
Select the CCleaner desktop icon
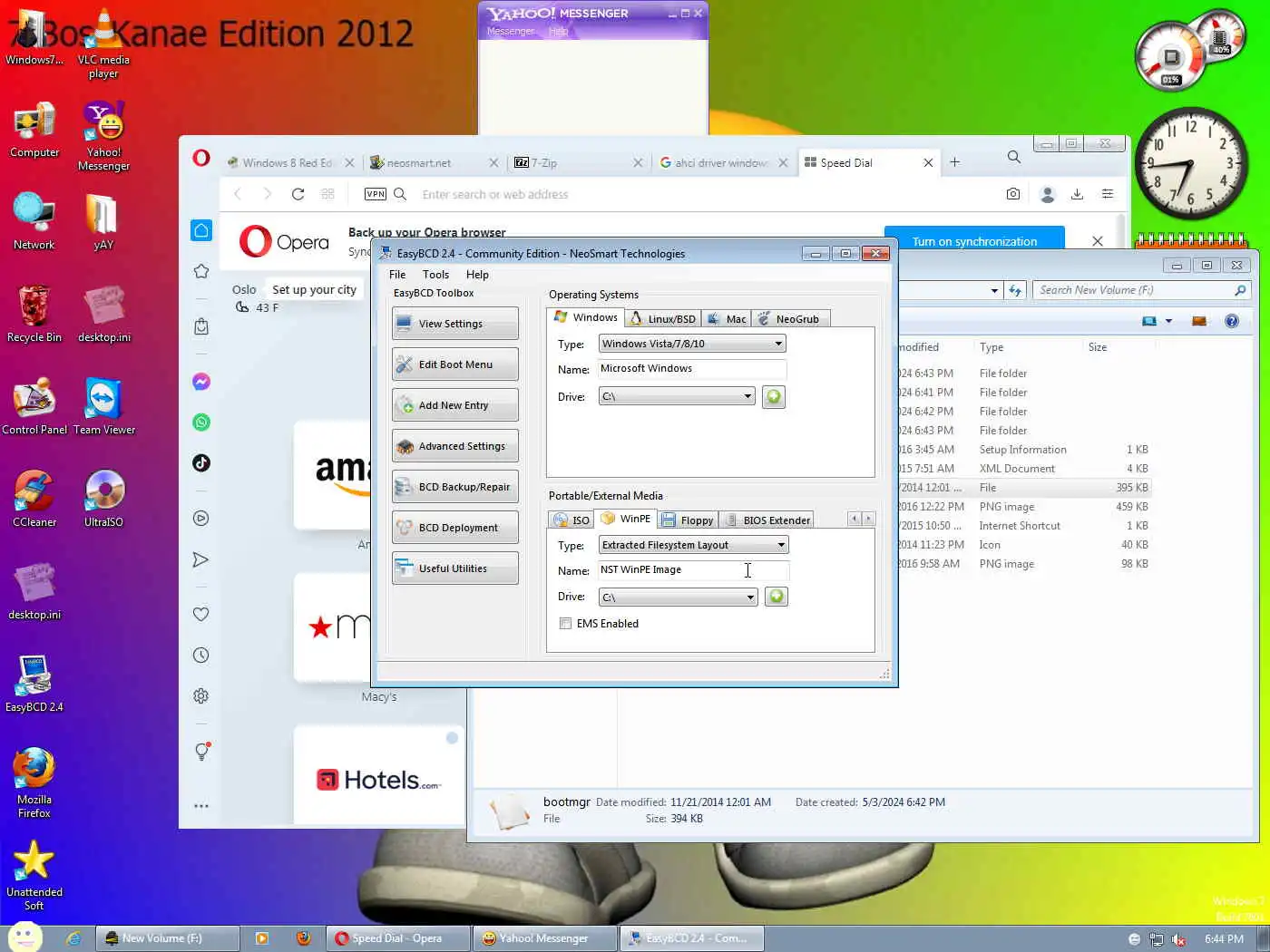pyautogui.click(x=34, y=498)
